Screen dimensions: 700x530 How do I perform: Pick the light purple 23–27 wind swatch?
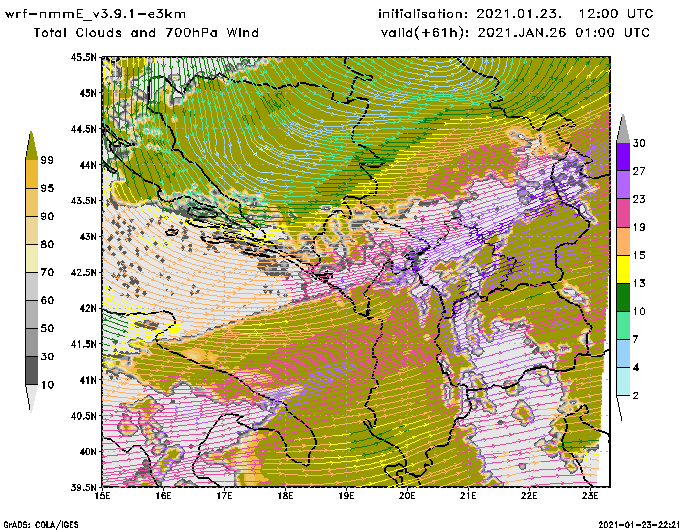623,185
